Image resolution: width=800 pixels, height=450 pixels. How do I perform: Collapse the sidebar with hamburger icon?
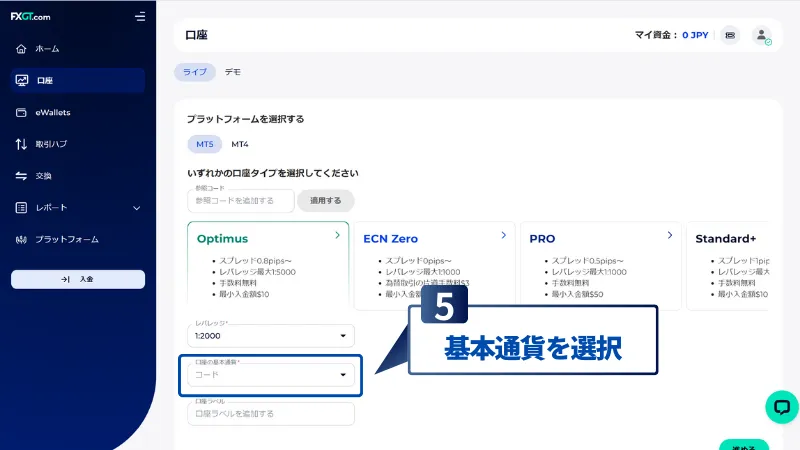(140, 17)
